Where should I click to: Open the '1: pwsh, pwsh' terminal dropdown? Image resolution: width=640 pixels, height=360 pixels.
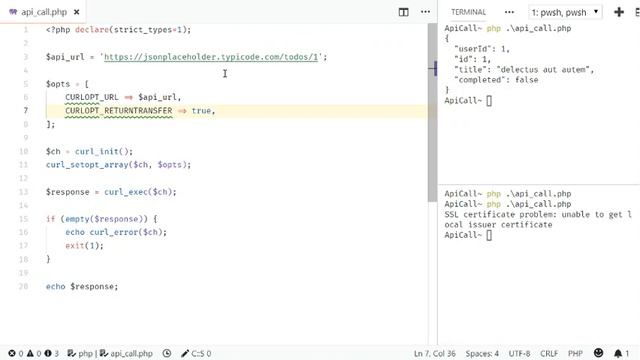point(565,13)
